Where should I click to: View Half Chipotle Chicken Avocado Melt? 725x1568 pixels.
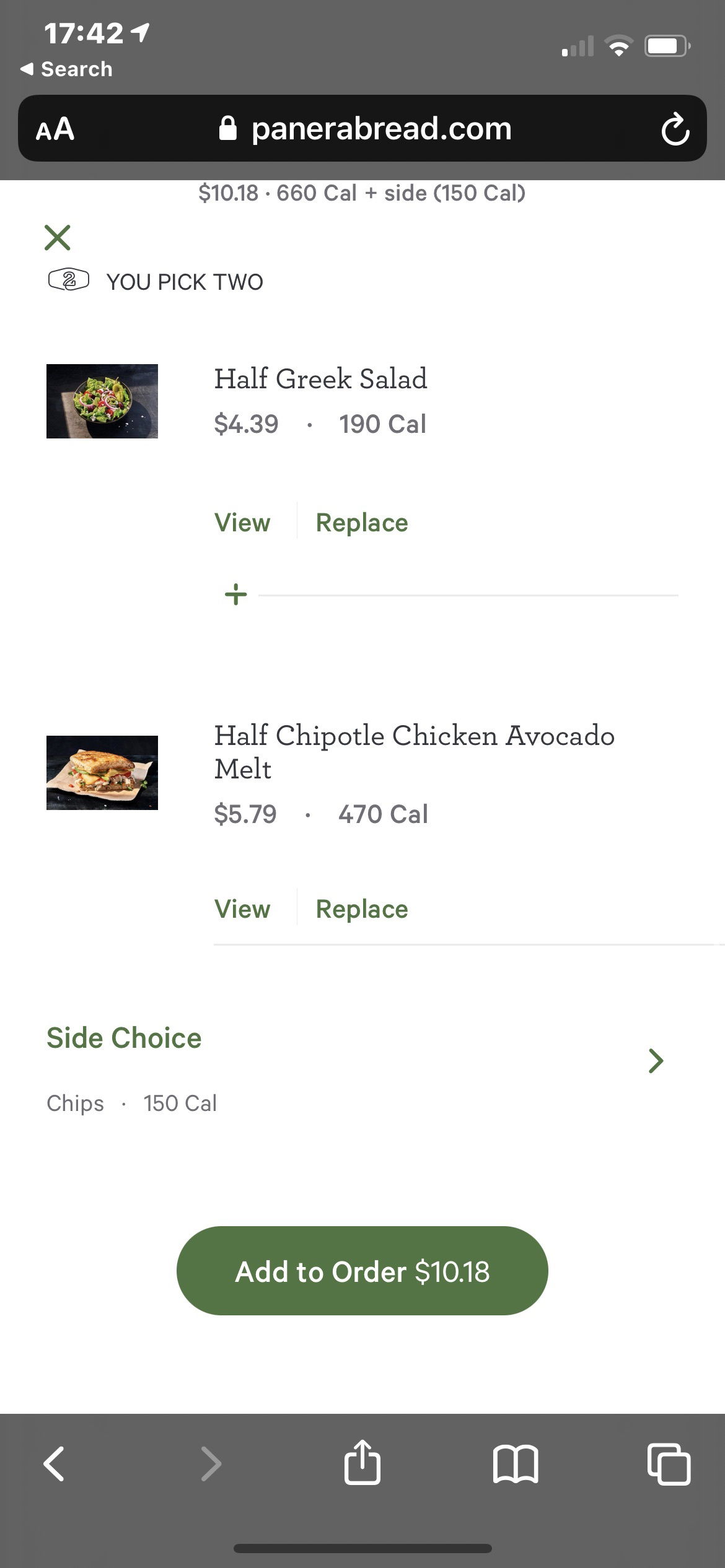tap(242, 909)
